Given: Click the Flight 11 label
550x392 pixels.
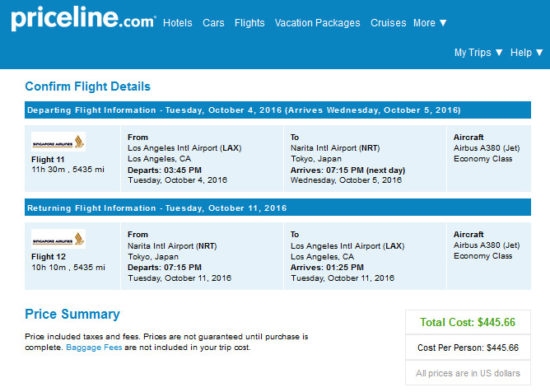Looking at the screenshot, I should tap(48, 160).
